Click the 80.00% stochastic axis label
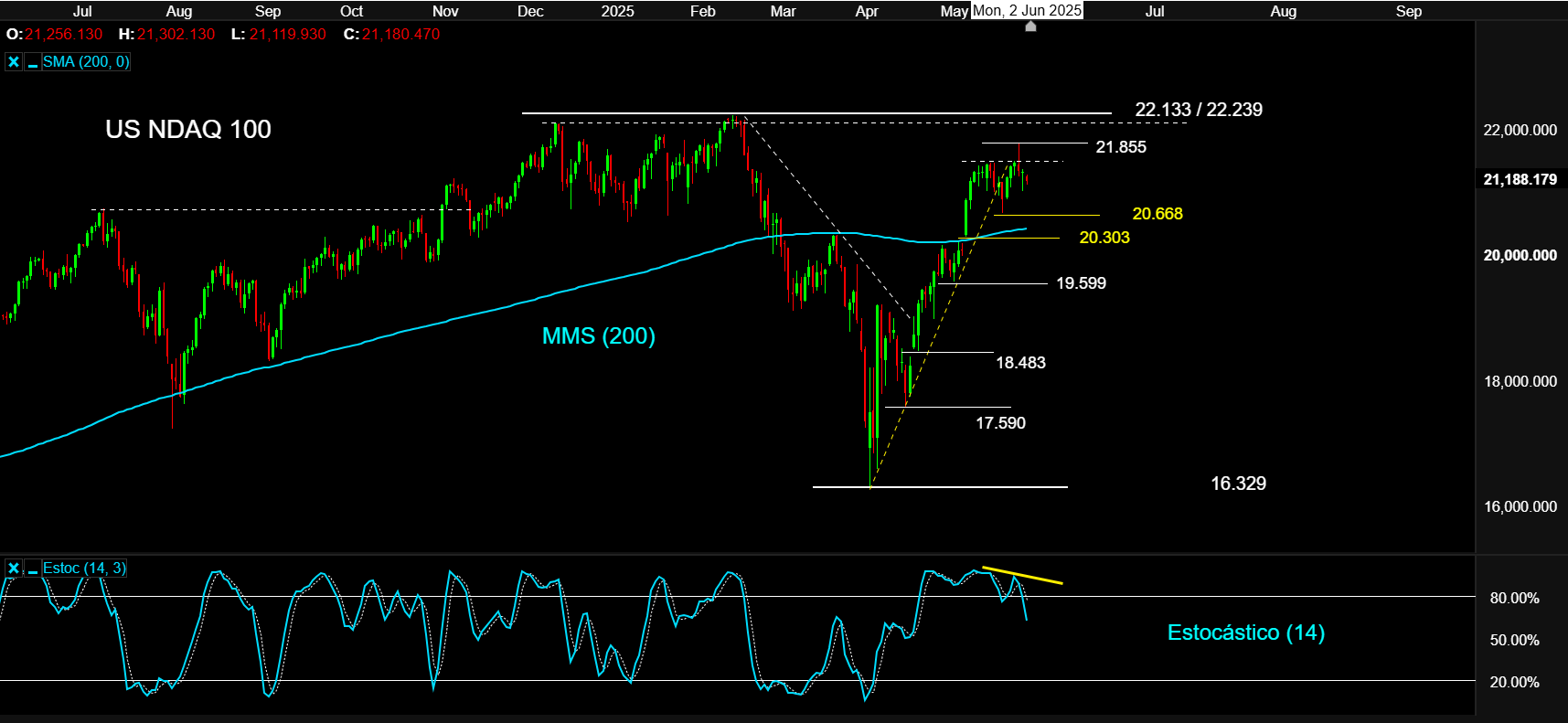 pyautogui.click(x=1514, y=598)
